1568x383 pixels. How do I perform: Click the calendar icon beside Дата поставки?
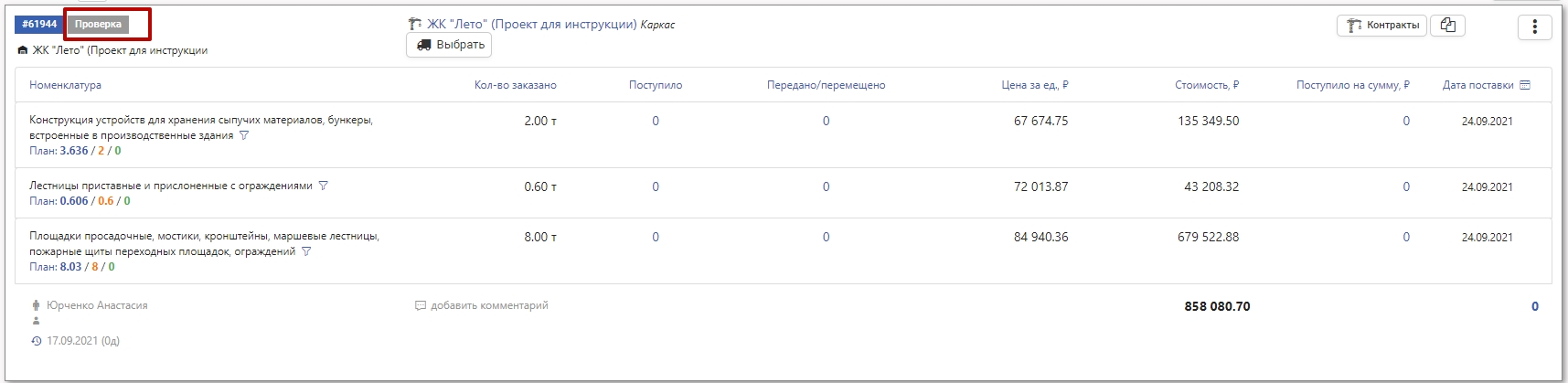coord(1524,86)
